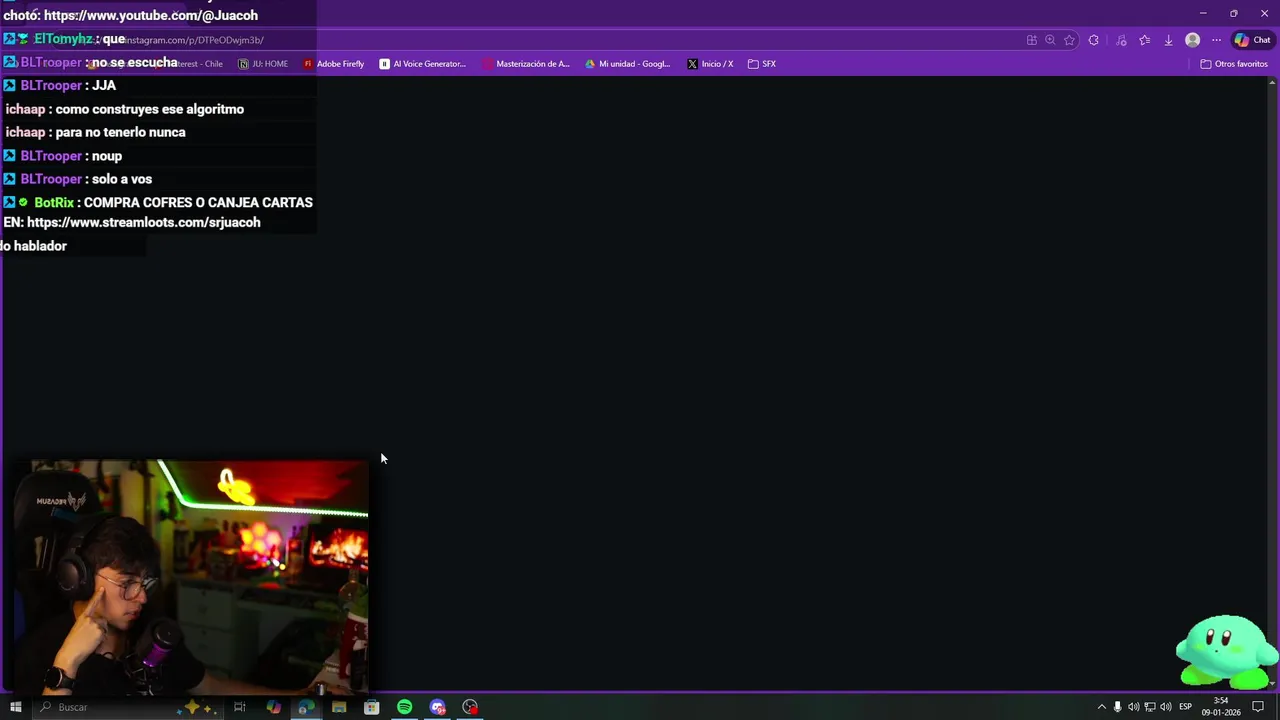The width and height of the screenshot is (1280, 720).
Task: Open the Favorites list icon
Action: pos(1145,40)
